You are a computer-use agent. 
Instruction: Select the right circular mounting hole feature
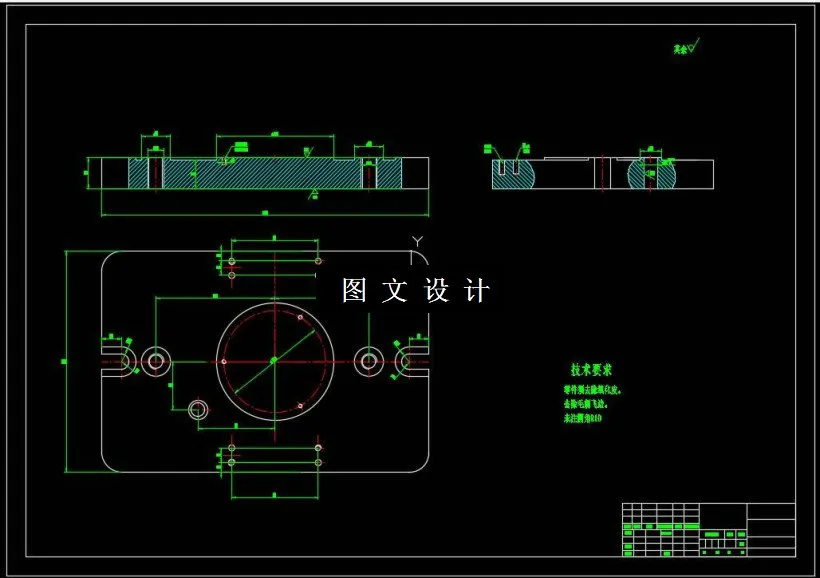369,361
